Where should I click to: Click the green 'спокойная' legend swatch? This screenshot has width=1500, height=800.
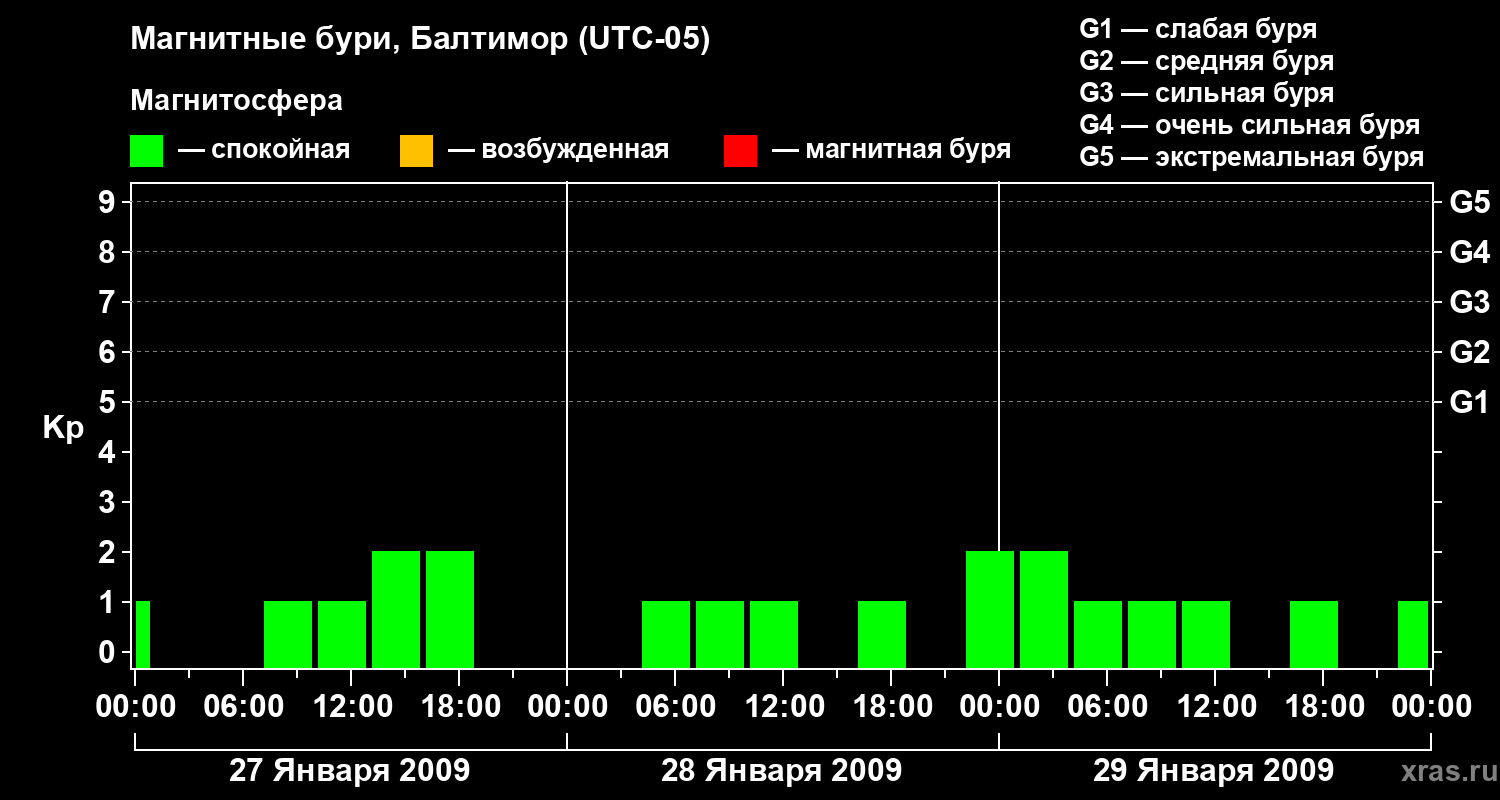coord(147,151)
